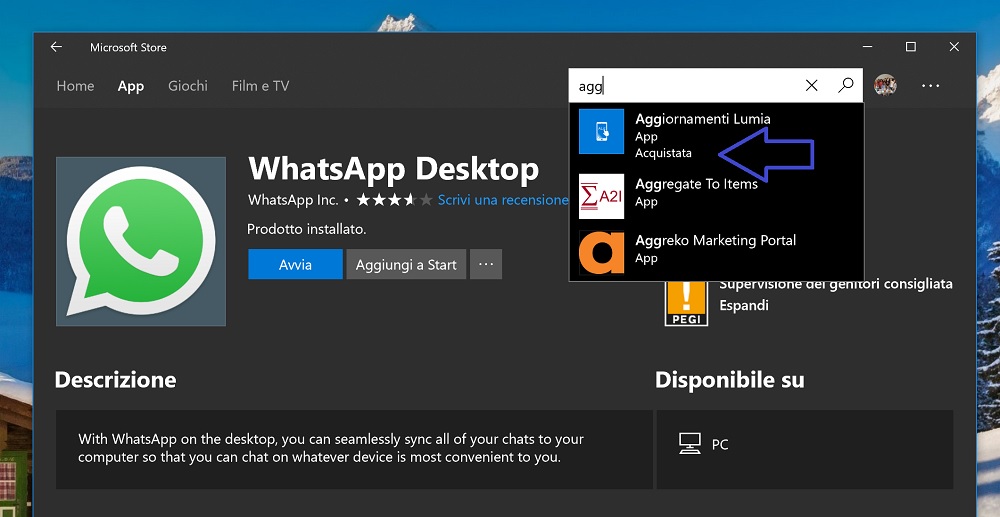
Task: Click the large WhatsApp logo image
Action: click(141, 242)
